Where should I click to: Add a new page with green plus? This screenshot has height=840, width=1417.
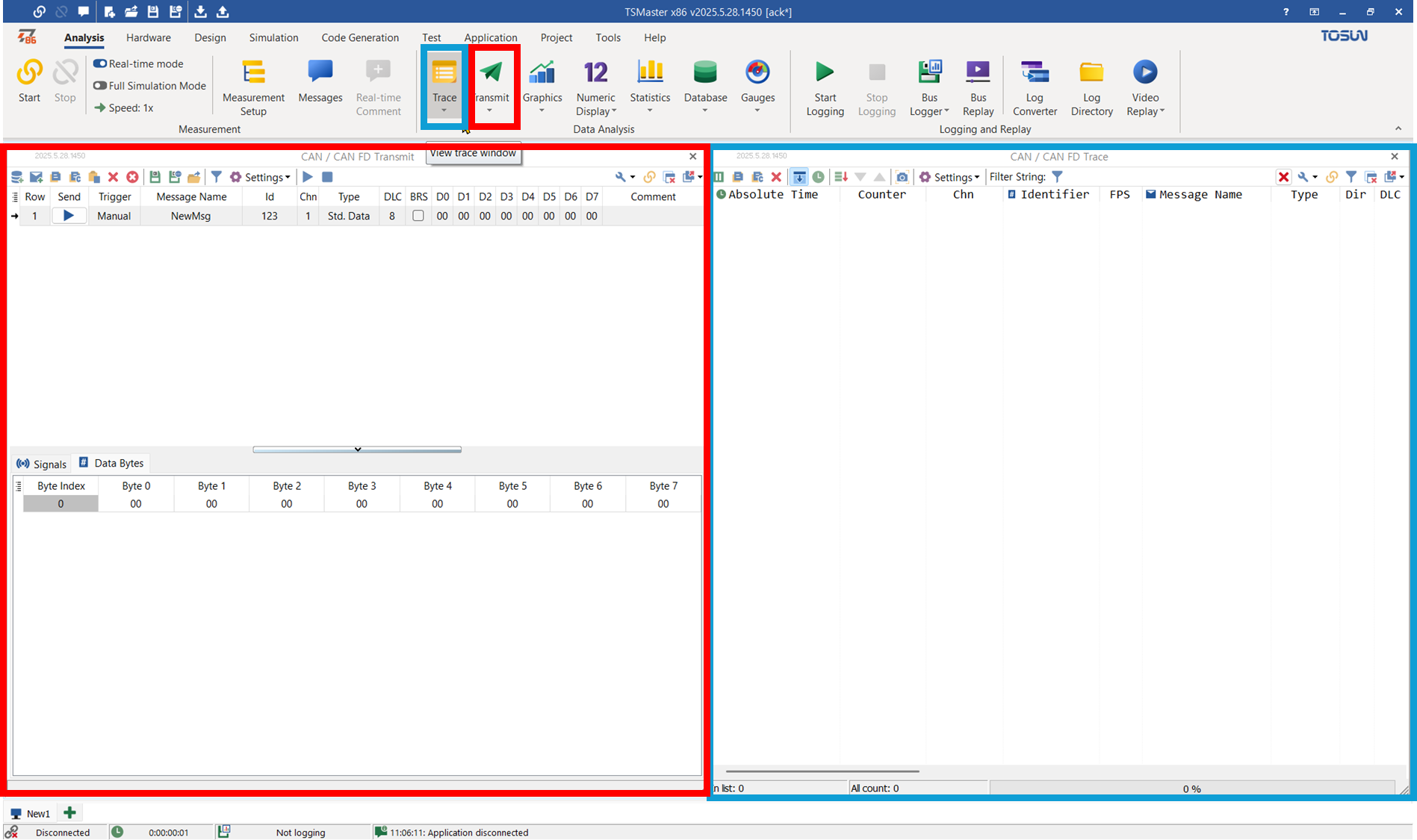click(x=69, y=812)
